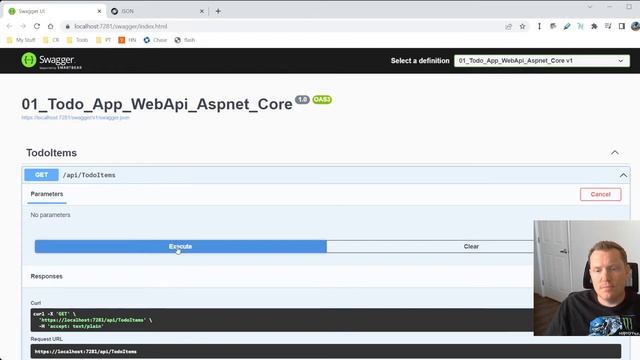
Task: Click the share page icon in address bar
Action: (x=509, y=27)
